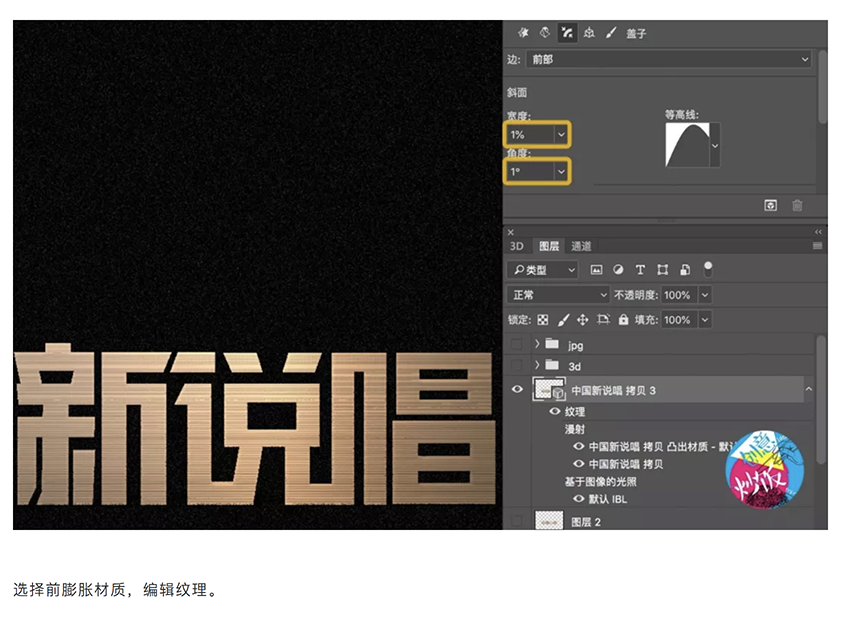
Task: Switch to the 通道 tab
Action: (581, 246)
